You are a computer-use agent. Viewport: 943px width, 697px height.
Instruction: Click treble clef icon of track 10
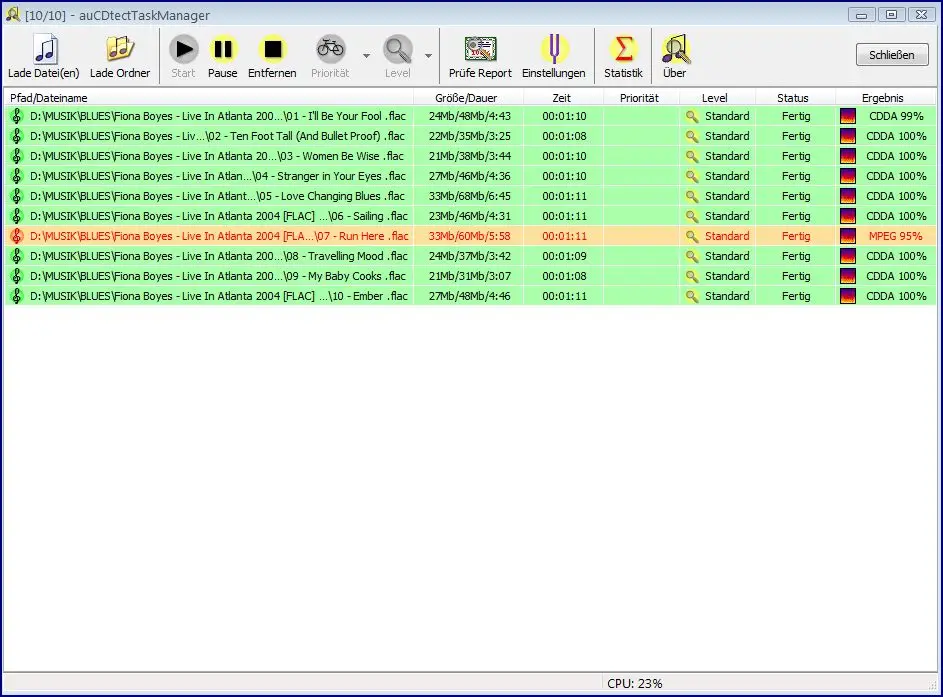point(17,296)
